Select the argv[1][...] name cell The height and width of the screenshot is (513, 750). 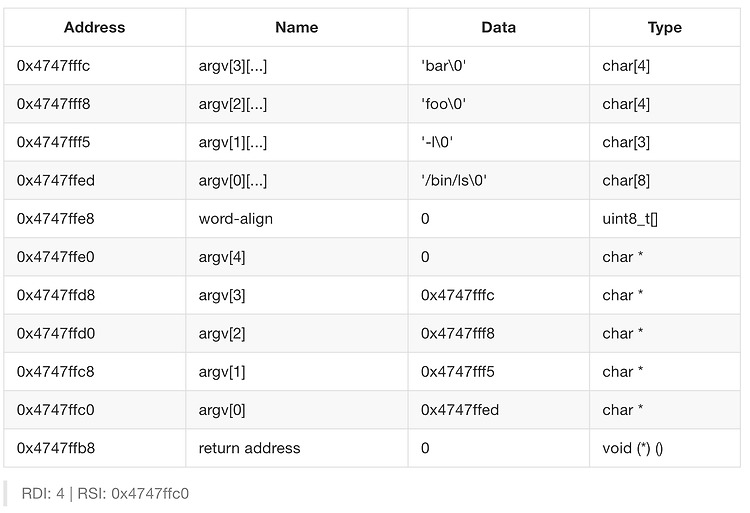(x=297, y=142)
